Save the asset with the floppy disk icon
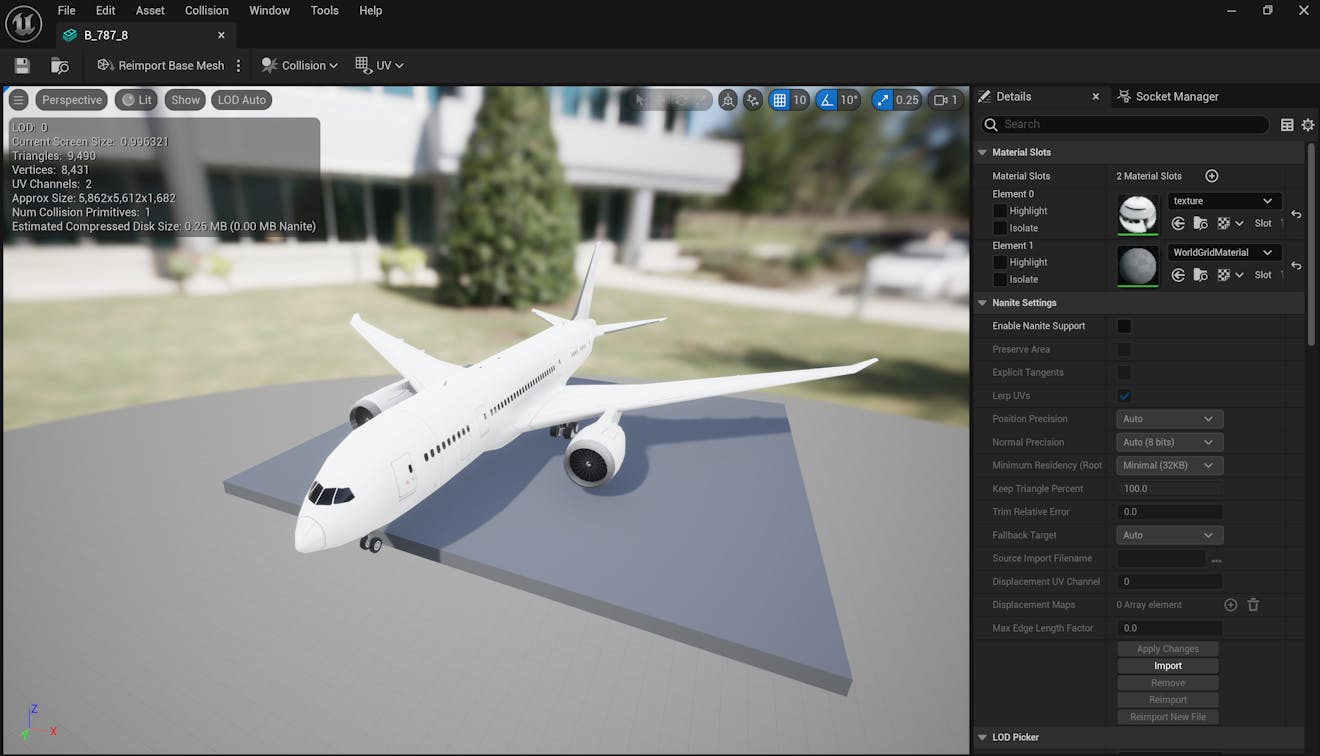Viewport: 1320px width, 756px height. coord(22,66)
